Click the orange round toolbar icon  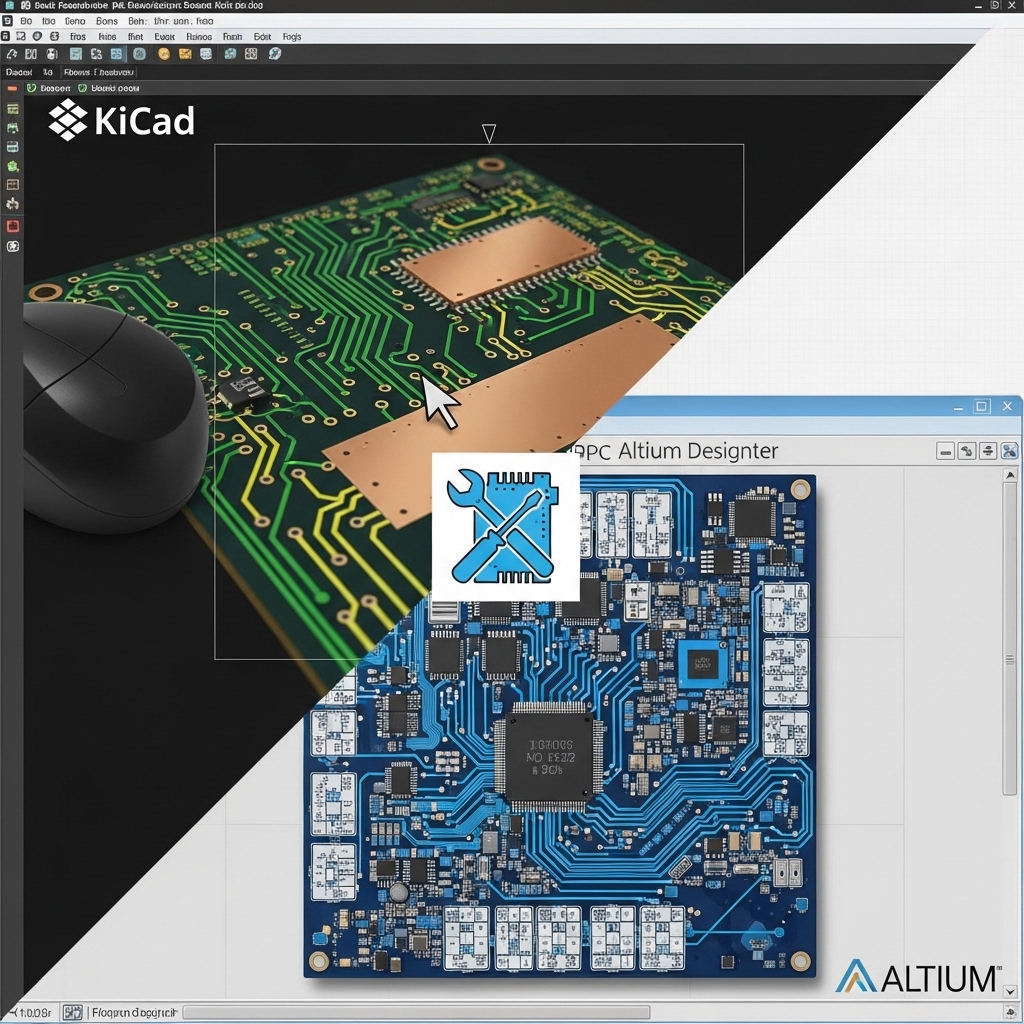[x=164, y=54]
